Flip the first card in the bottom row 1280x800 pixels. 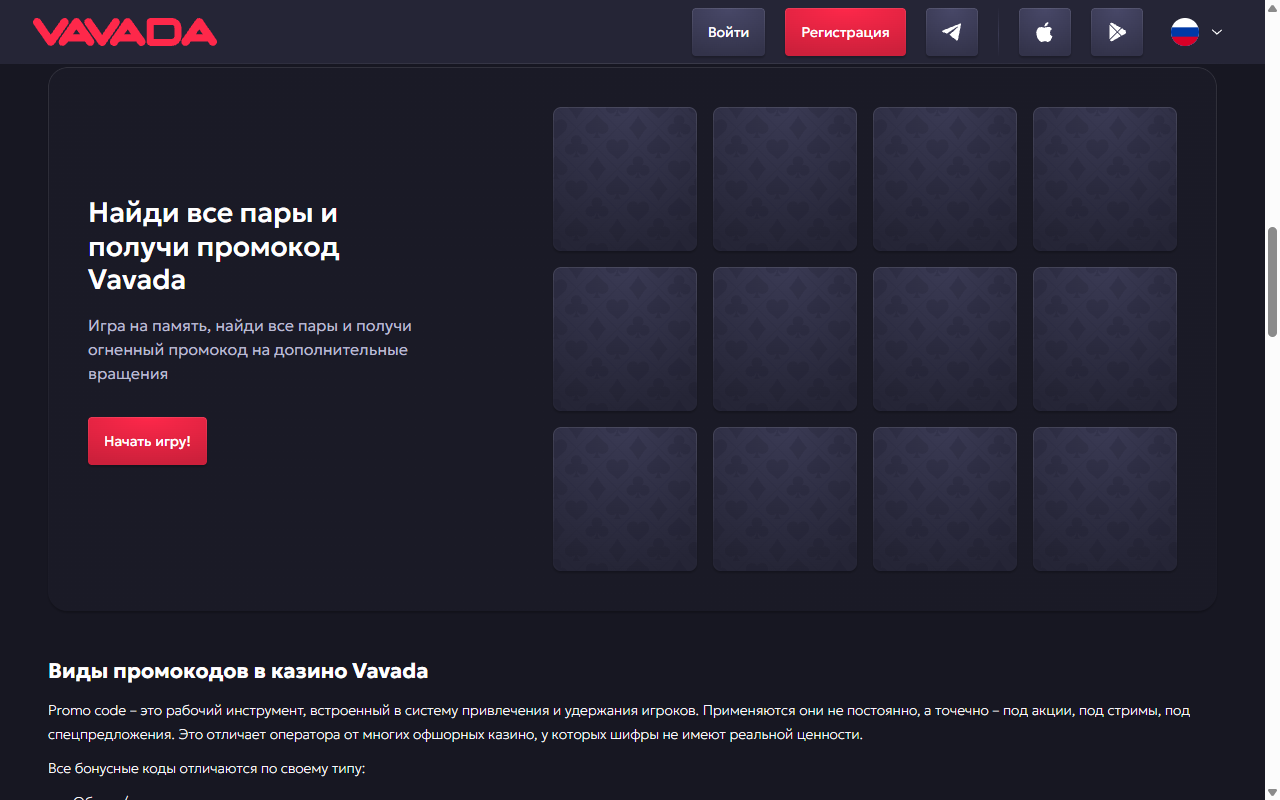[625, 499]
